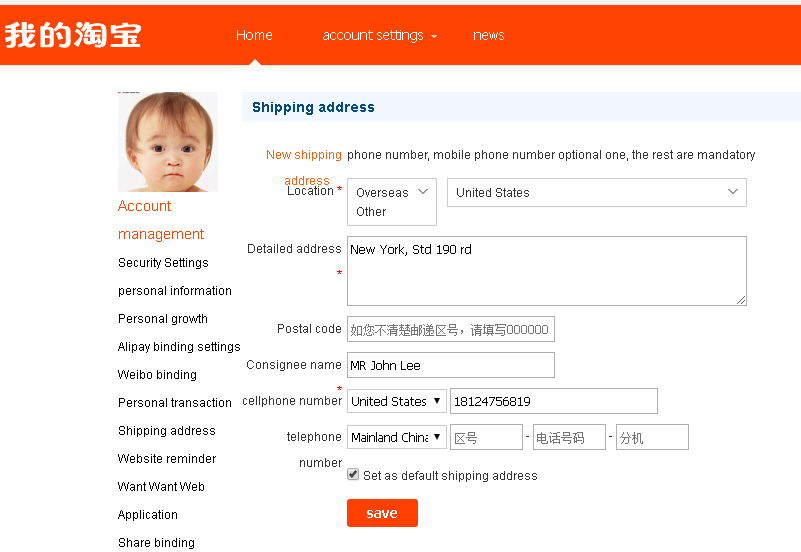Click the Consignee name field
Image resolution: width=801 pixels, height=552 pixels.
coord(450,365)
